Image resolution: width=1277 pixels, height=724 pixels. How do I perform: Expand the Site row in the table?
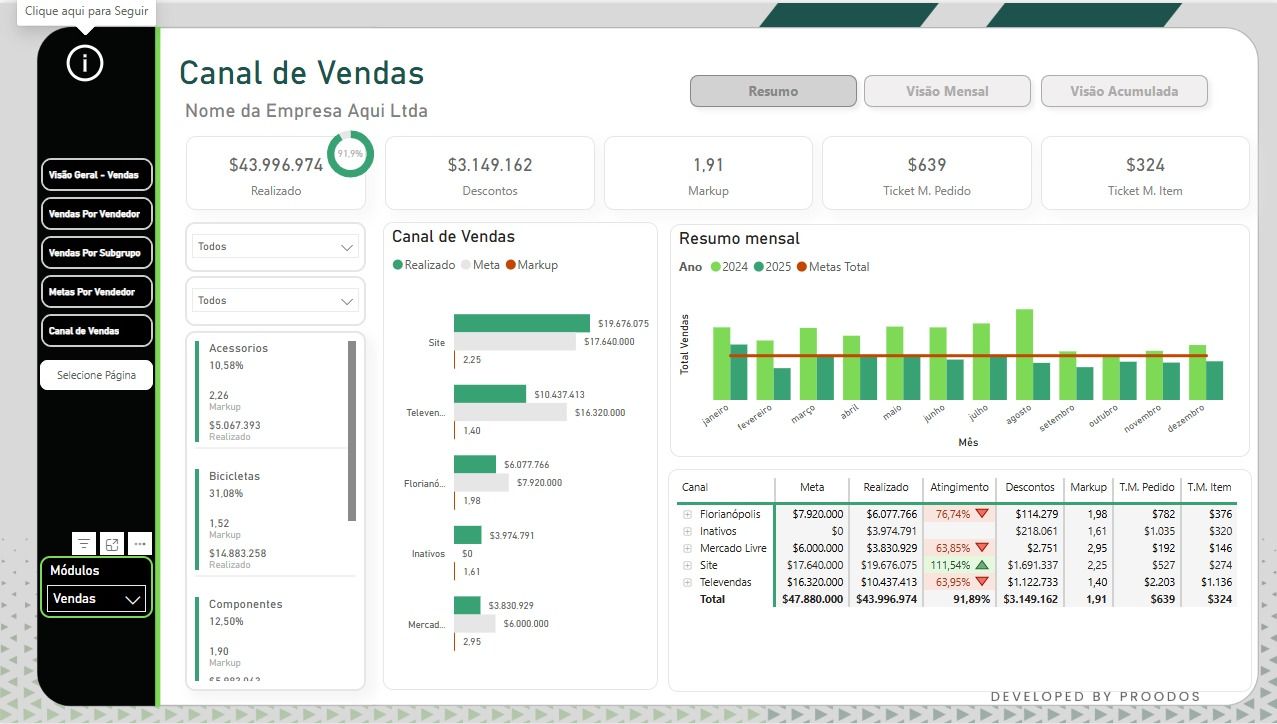click(x=687, y=565)
